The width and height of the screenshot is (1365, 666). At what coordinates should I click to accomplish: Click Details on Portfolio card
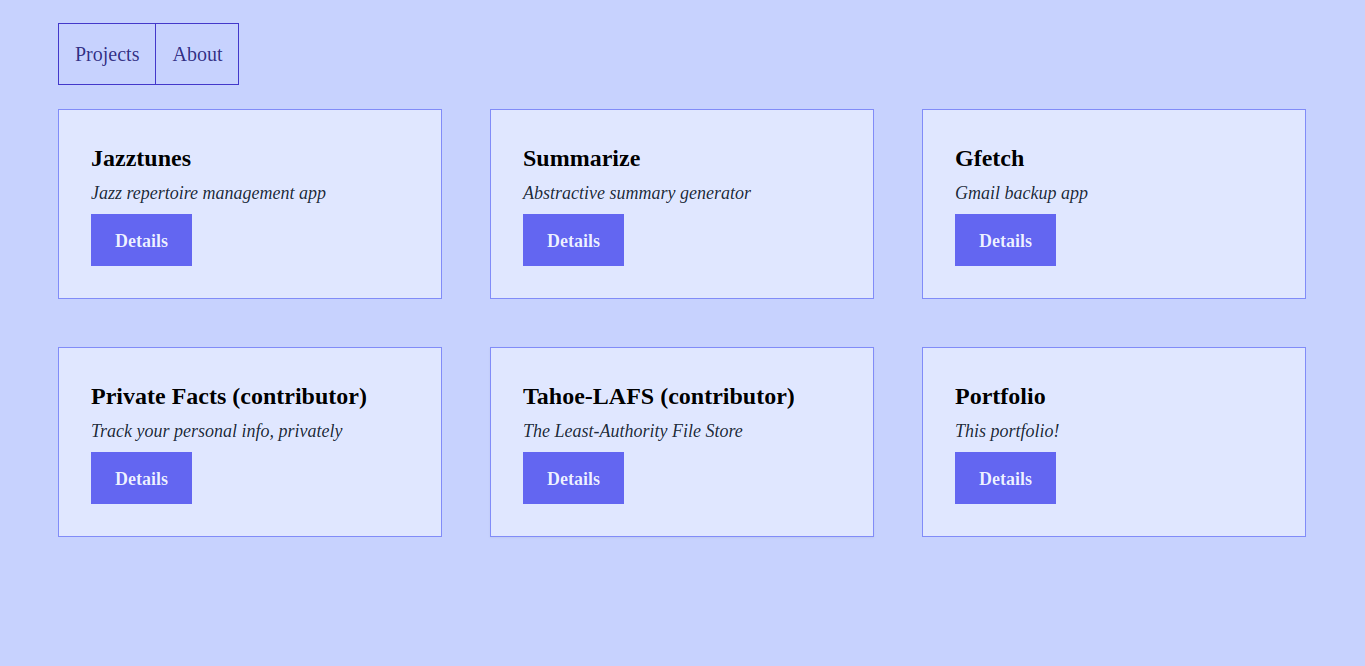[1005, 478]
